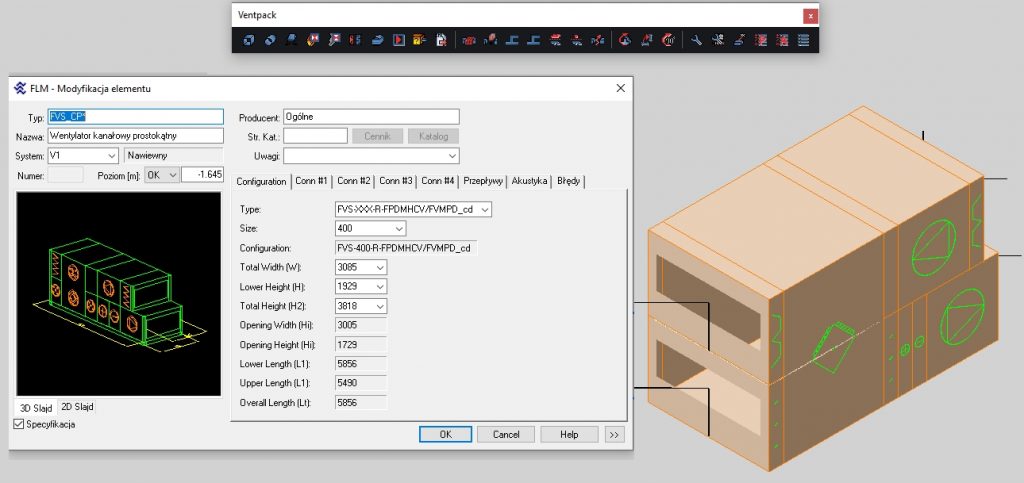Screen dimensions: 1024x483
Task: Expand dialog with the >> button
Action: point(614,434)
